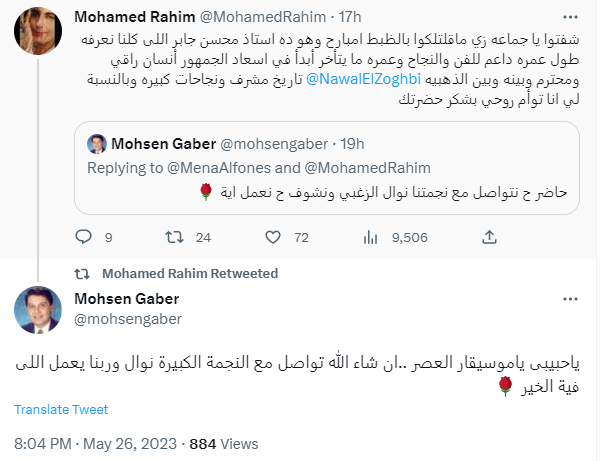Like the tweet with 72 likes
Image resolution: width=610 pixels, height=461 pixels.
tap(274, 238)
